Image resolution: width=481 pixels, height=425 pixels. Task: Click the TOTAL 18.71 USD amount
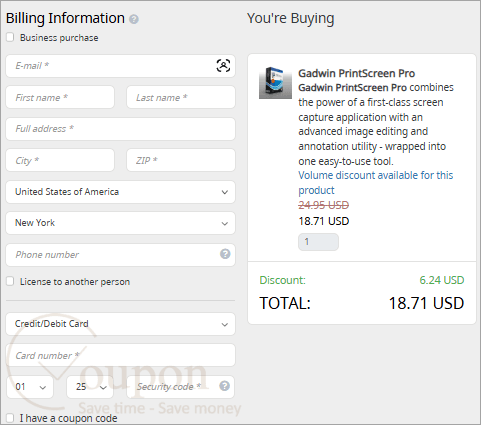pos(426,303)
